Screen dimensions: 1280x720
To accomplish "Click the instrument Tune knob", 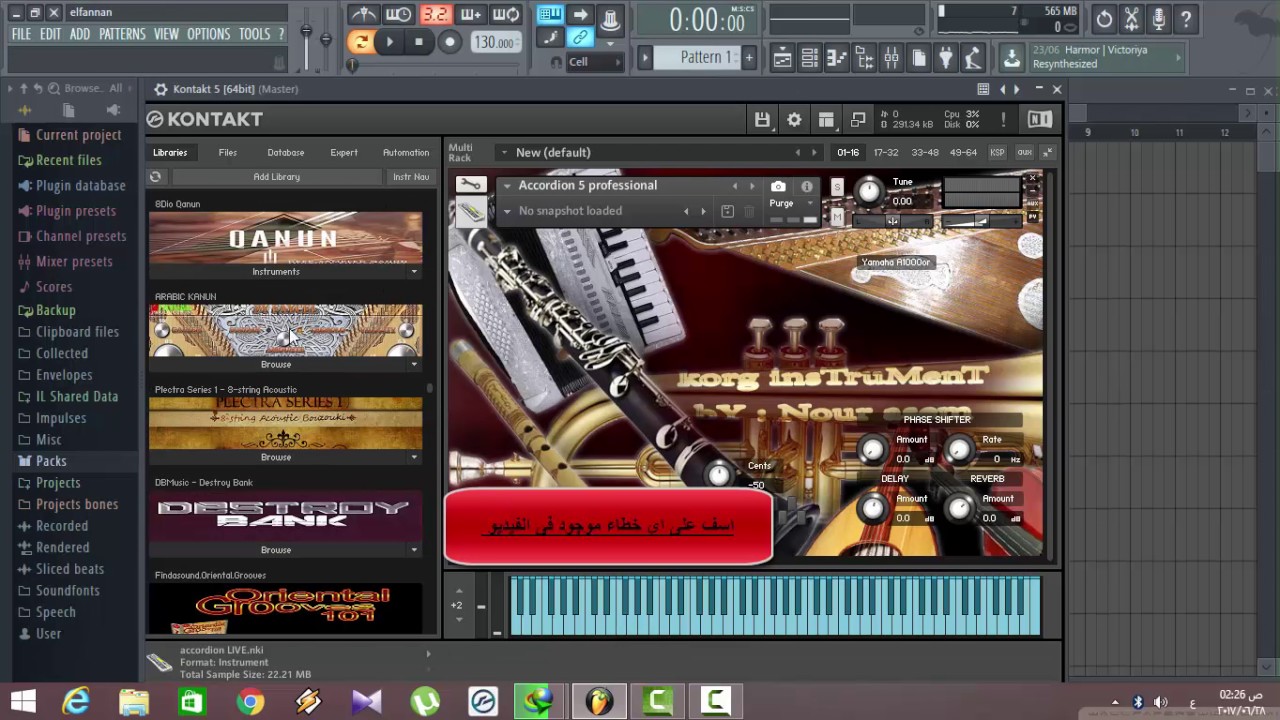I will pyautogui.click(x=870, y=189).
